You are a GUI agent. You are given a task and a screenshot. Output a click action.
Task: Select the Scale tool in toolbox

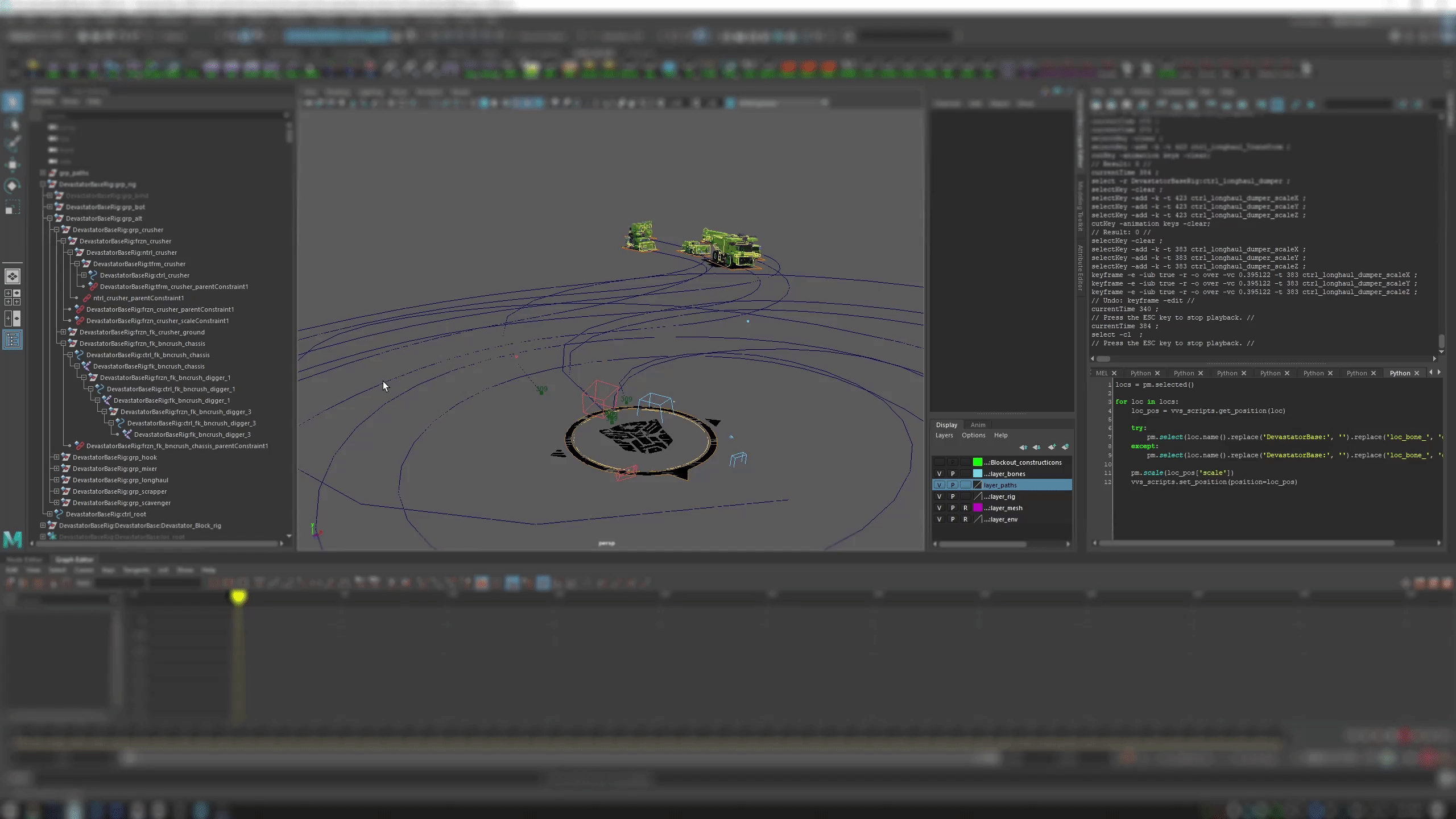12,207
